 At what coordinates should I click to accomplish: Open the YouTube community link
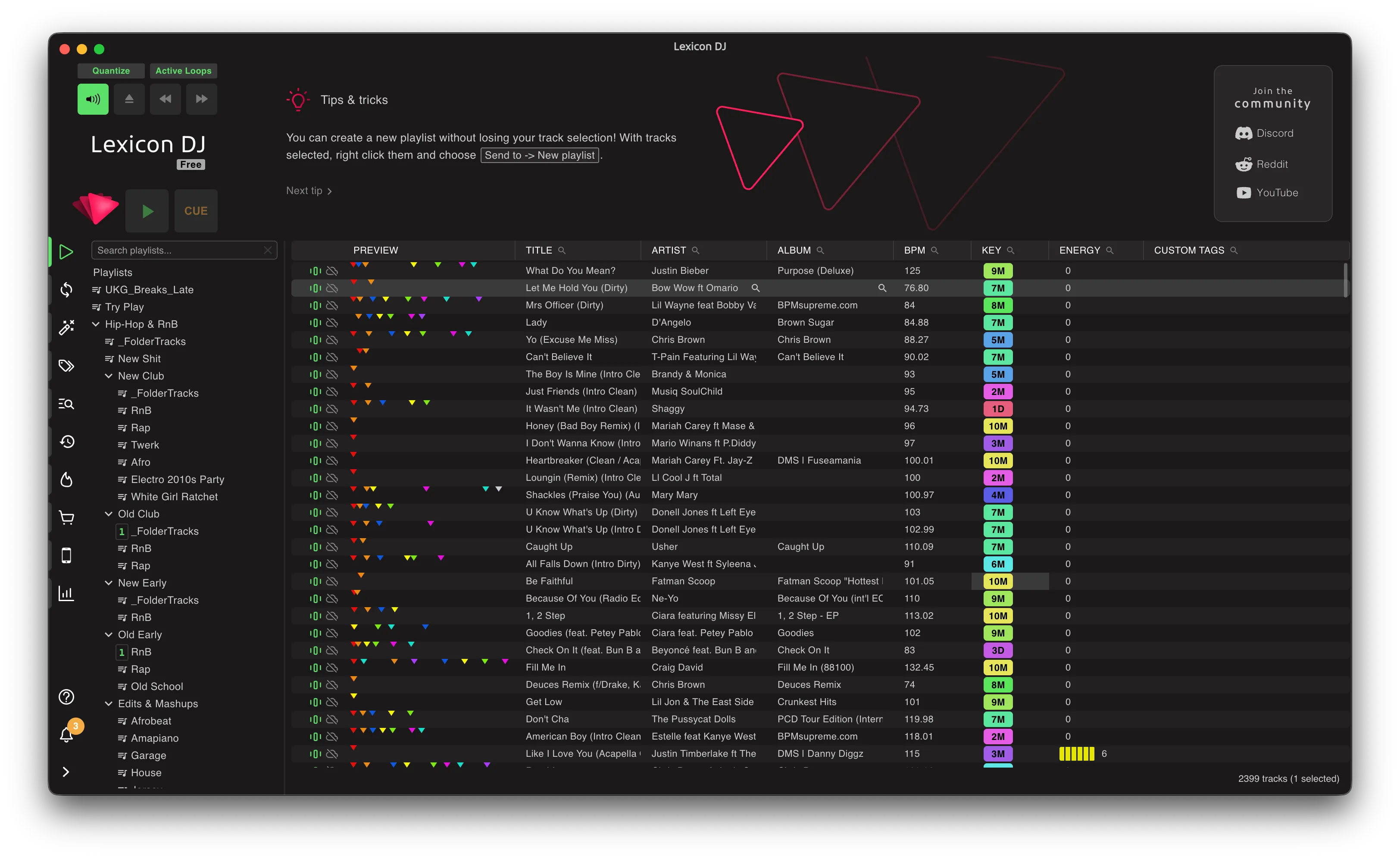pyautogui.click(x=1267, y=193)
